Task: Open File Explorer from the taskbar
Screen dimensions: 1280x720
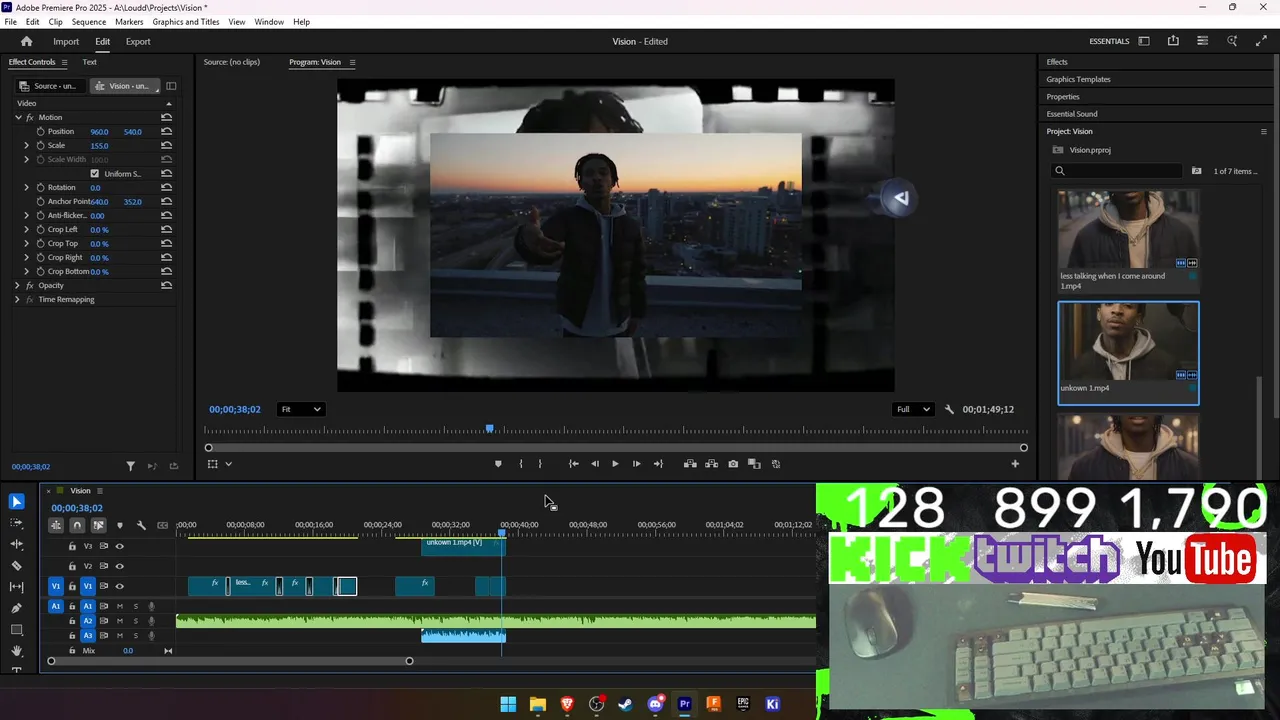Action: (537, 704)
